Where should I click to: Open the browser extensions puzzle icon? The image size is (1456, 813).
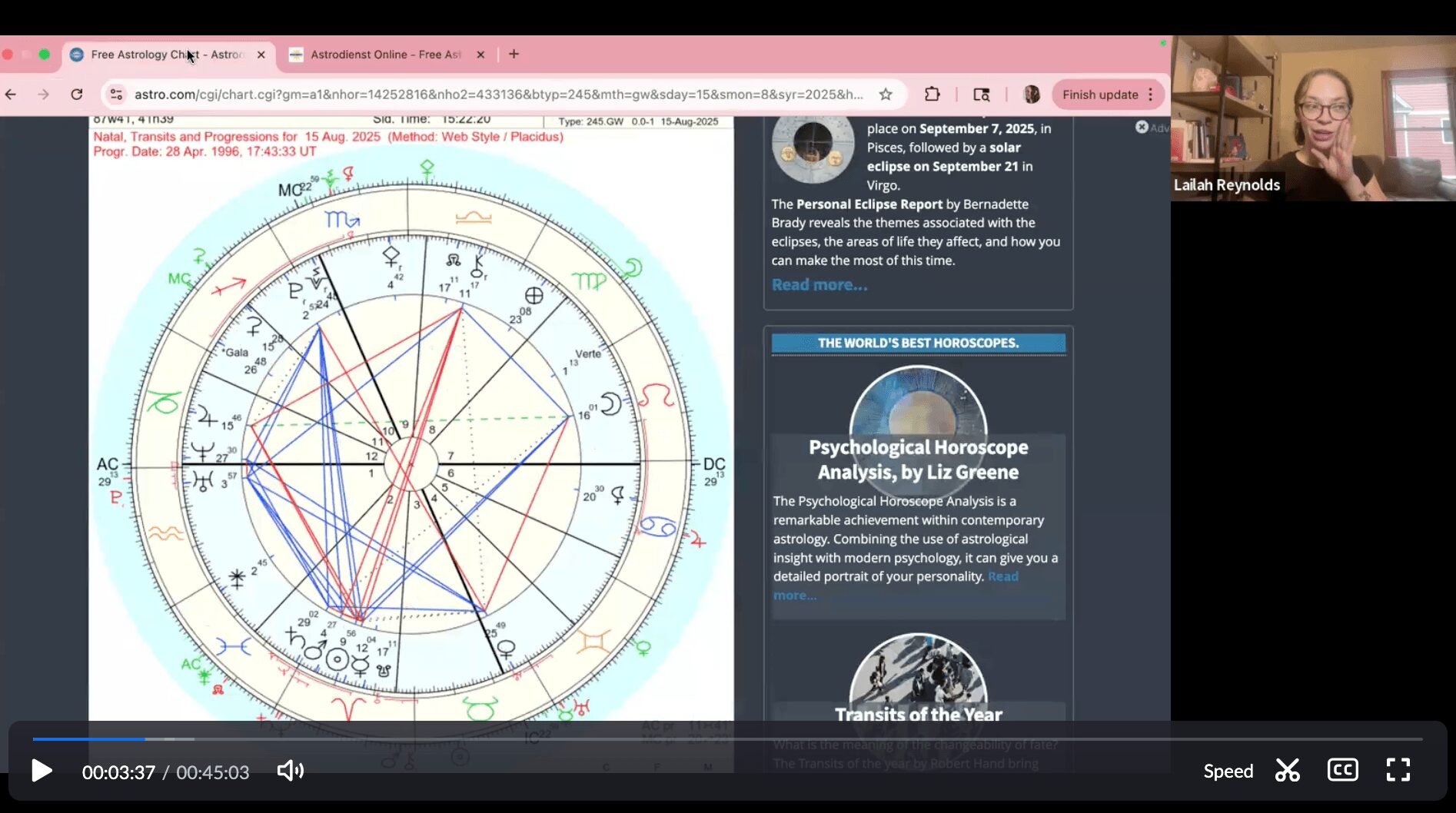pyautogui.click(x=932, y=95)
